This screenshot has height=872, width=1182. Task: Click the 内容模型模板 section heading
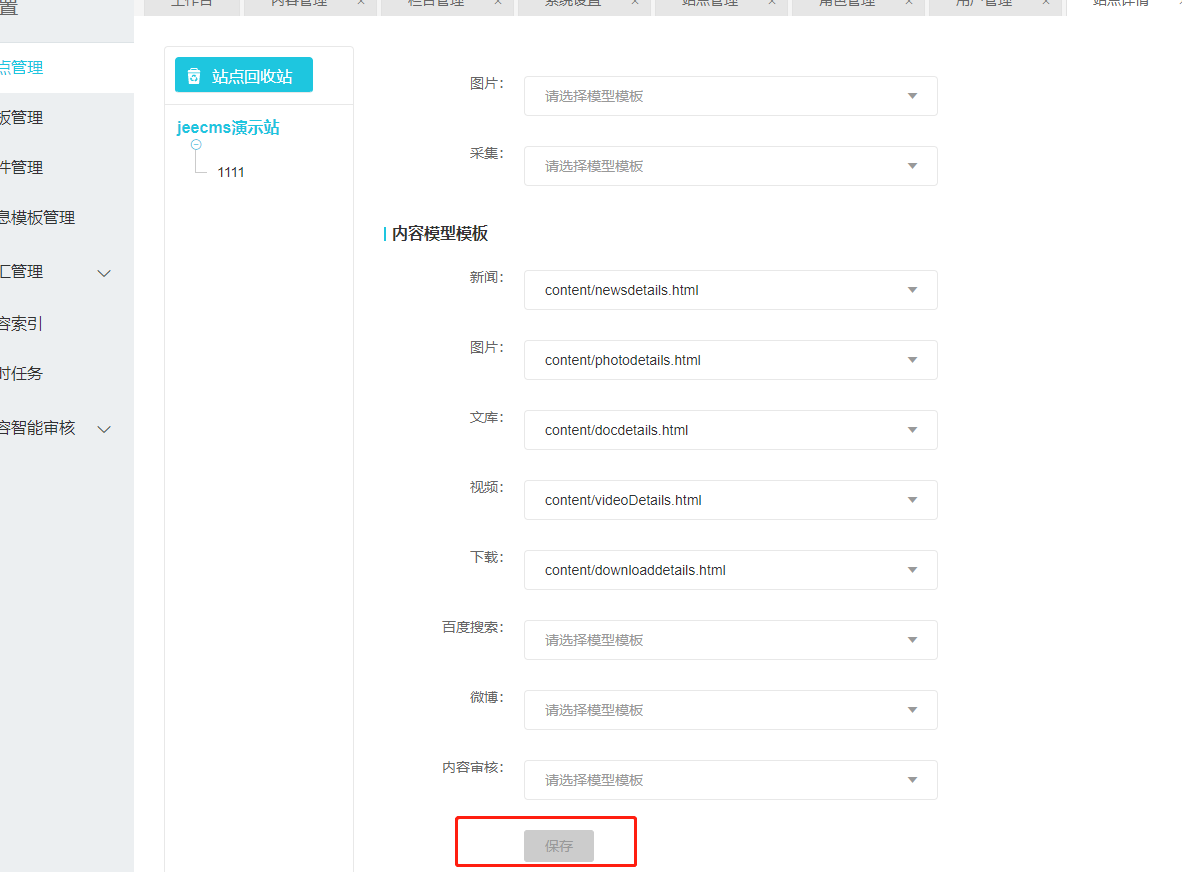click(439, 234)
